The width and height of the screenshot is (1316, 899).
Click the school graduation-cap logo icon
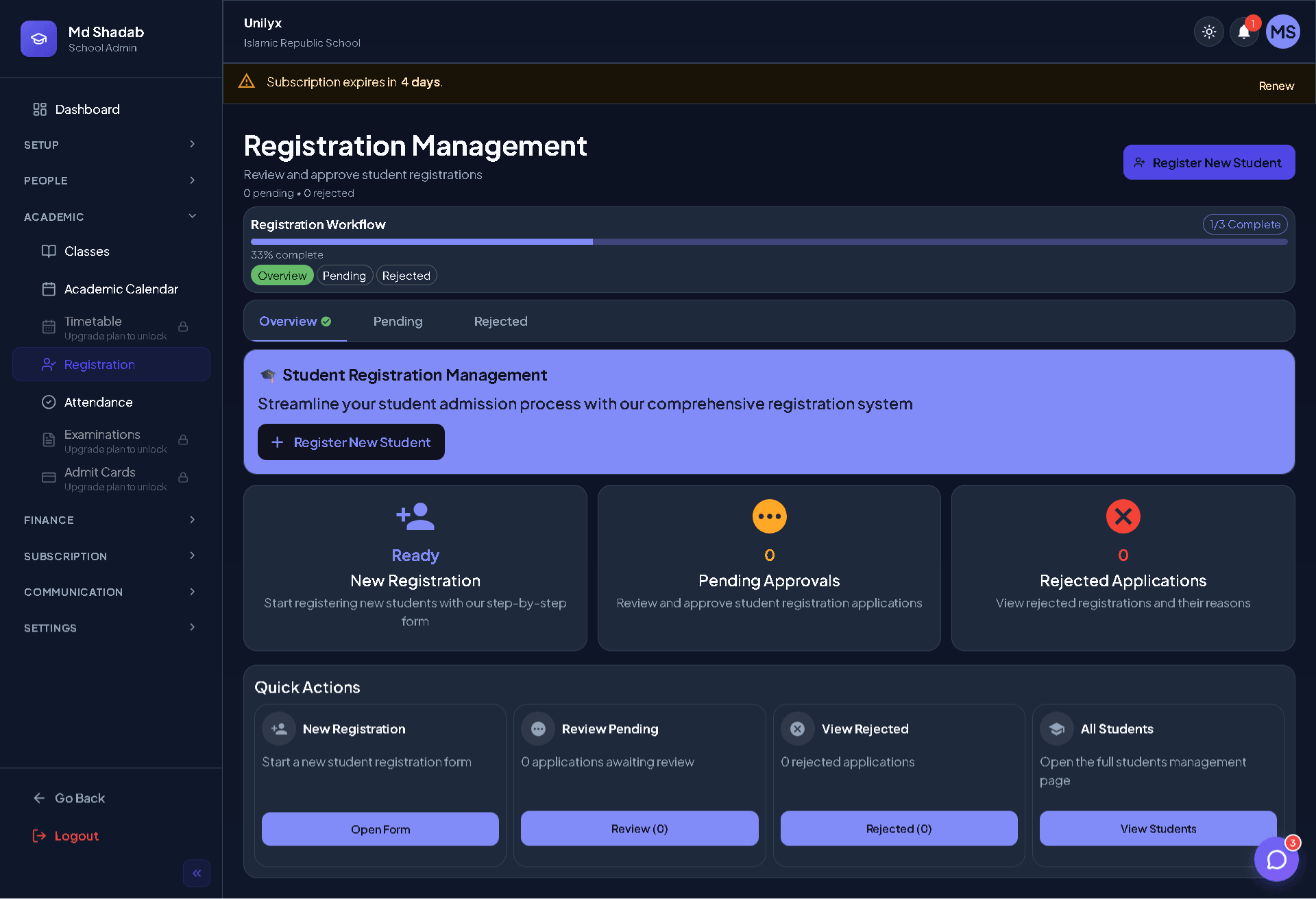pyautogui.click(x=38, y=38)
